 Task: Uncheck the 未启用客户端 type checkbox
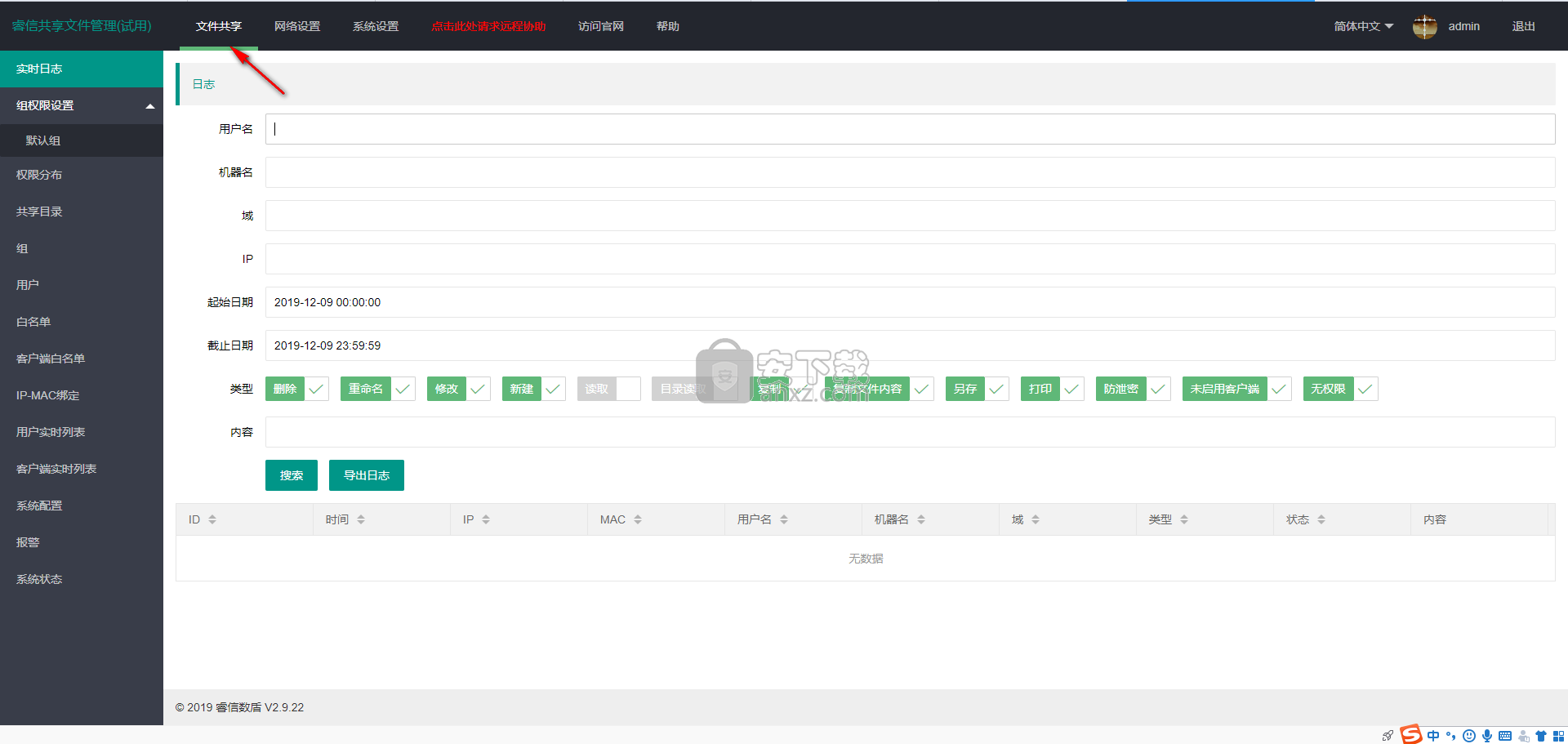[1236, 389]
